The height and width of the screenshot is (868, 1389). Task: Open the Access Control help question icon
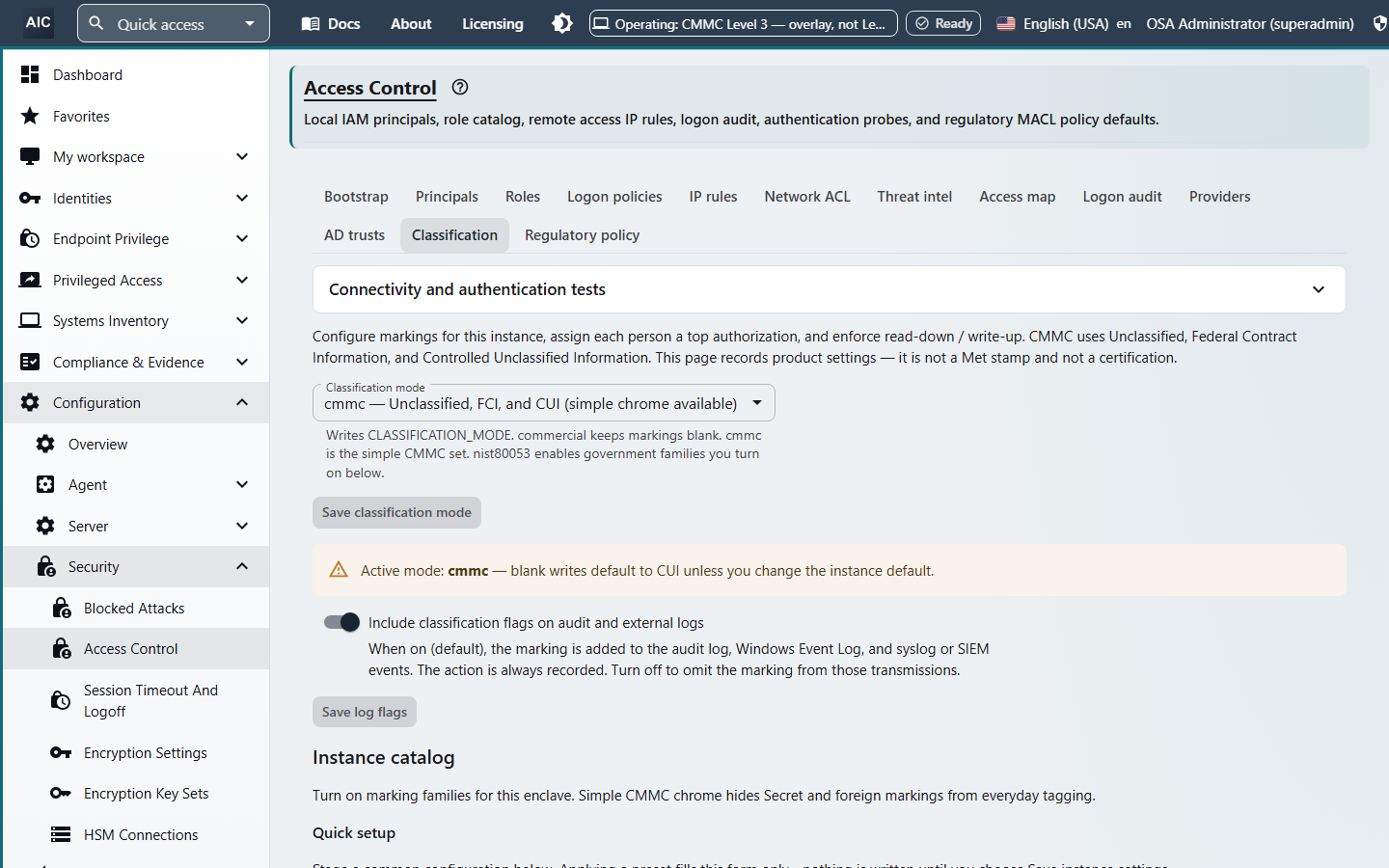[x=460, y=87]
